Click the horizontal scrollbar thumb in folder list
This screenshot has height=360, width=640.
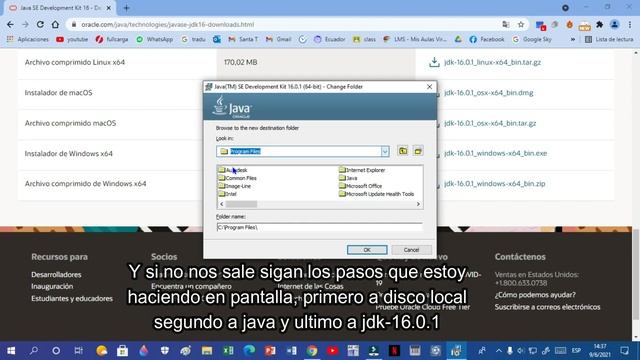tap(241, 204)
